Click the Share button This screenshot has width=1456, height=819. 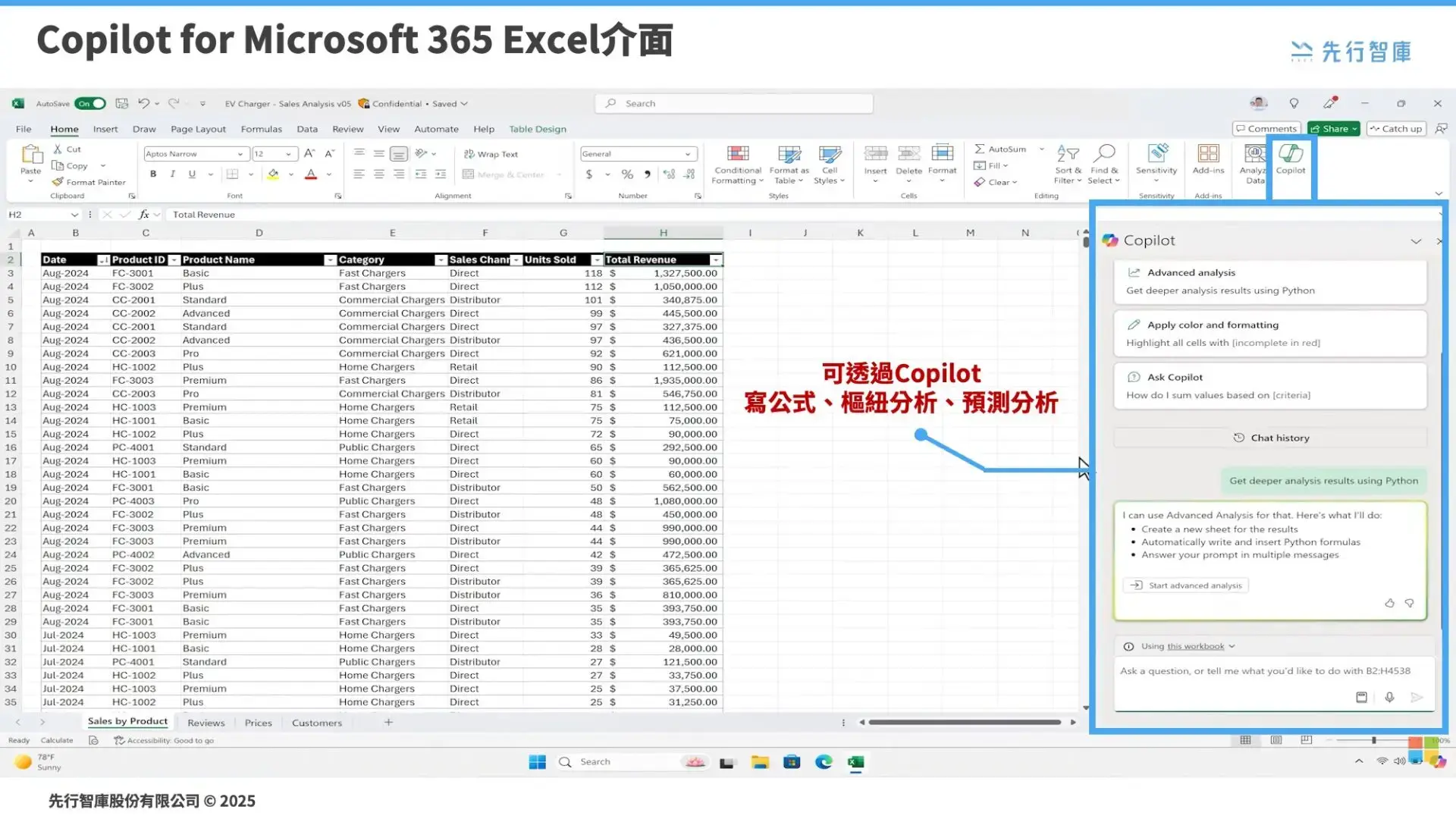(x=1334, y=129)
